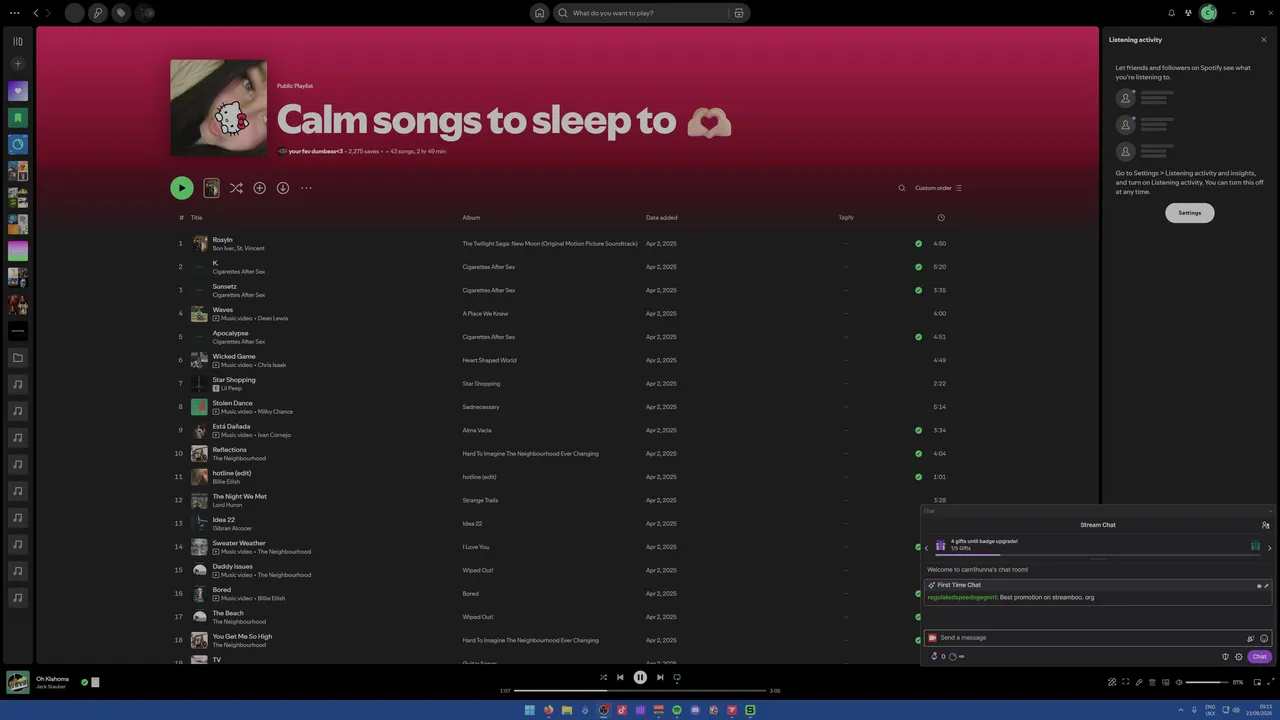Screen dimensions: 1280x720
Task: Open Lil Peep artist link
Action: tap(231, 388)
